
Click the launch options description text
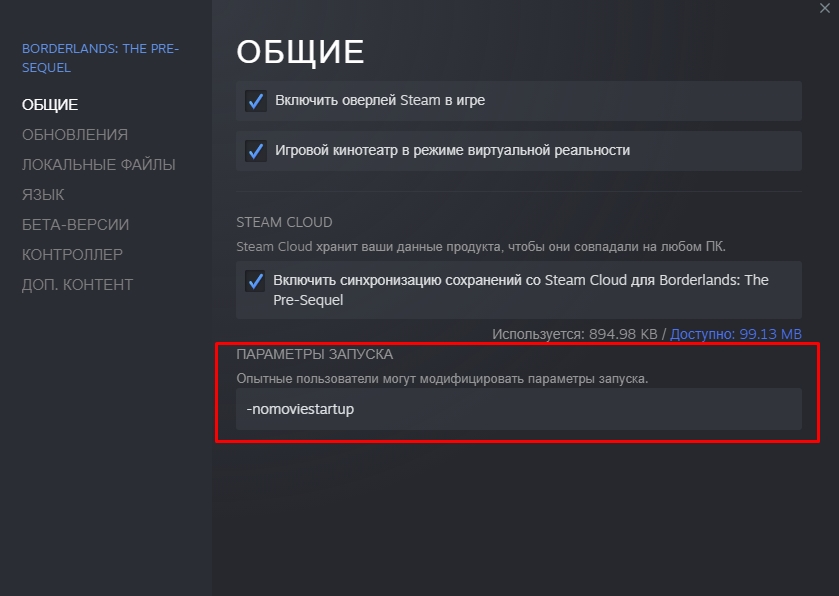coord(442,378)
